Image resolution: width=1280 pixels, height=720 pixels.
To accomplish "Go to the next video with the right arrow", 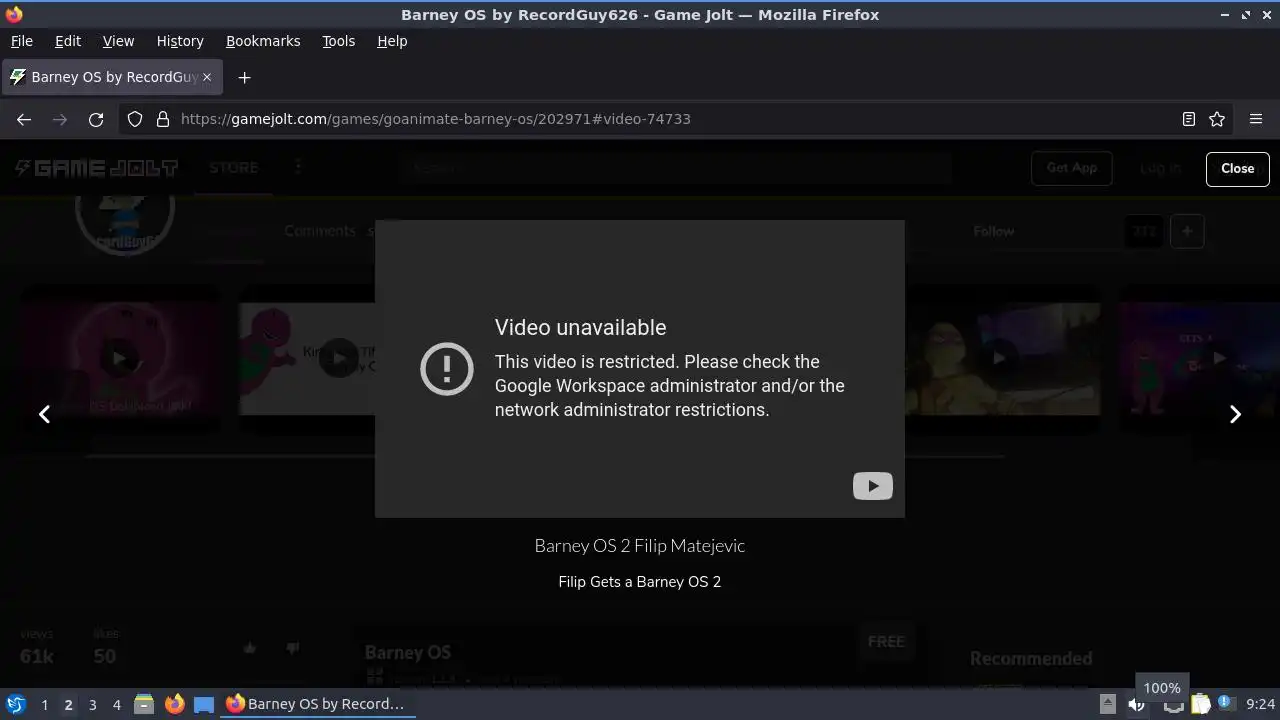I will pyautogui.click(x=1235, y=414).
